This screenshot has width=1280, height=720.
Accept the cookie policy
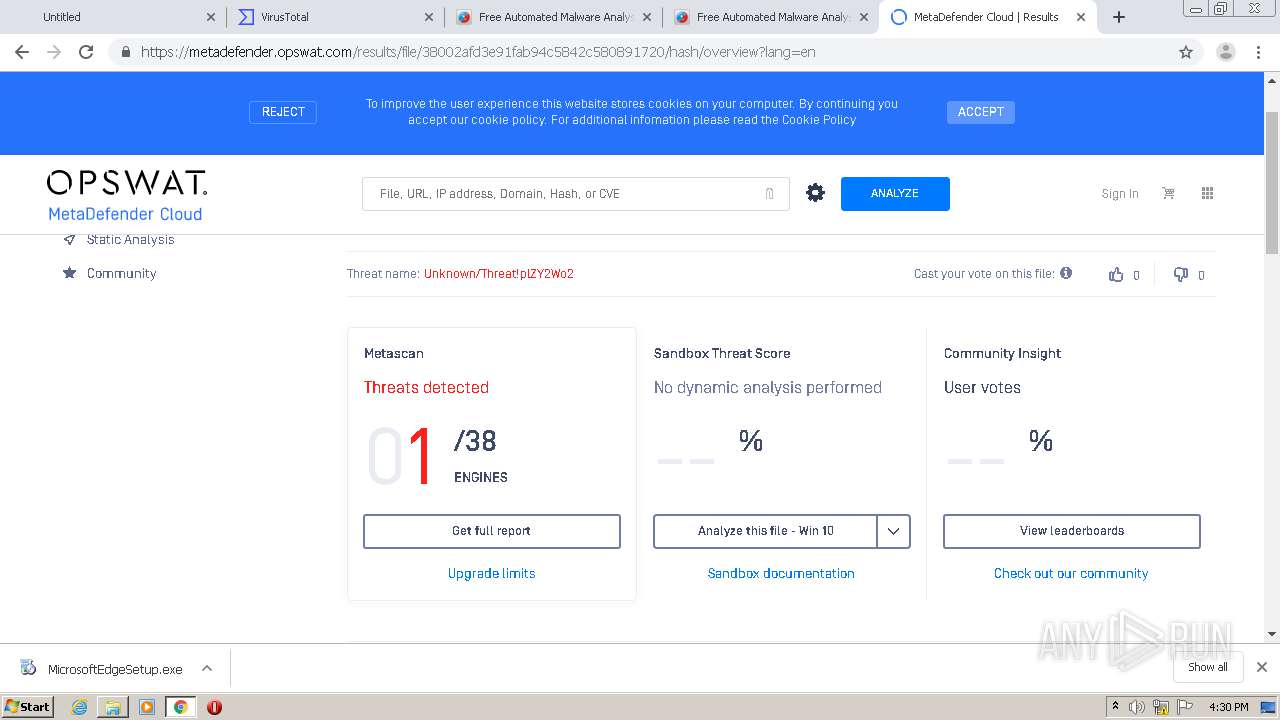tap(981, 112)
